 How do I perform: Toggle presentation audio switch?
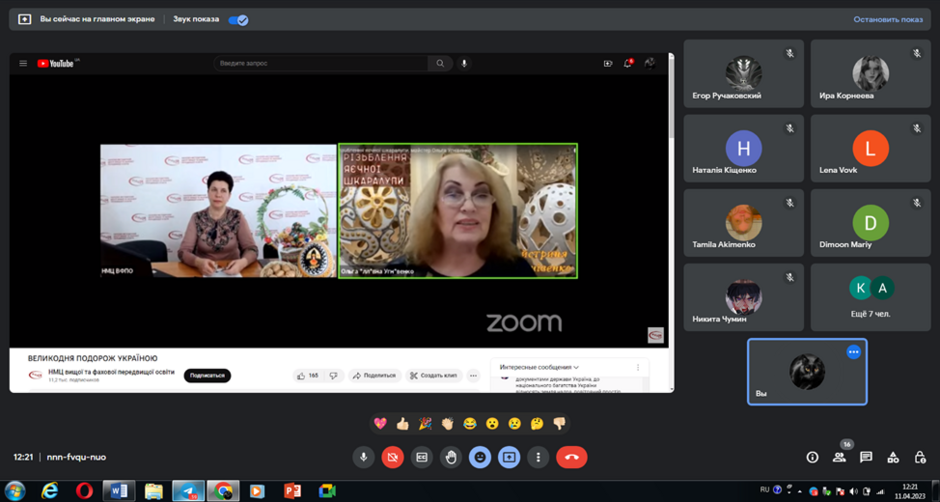[239, 20]
